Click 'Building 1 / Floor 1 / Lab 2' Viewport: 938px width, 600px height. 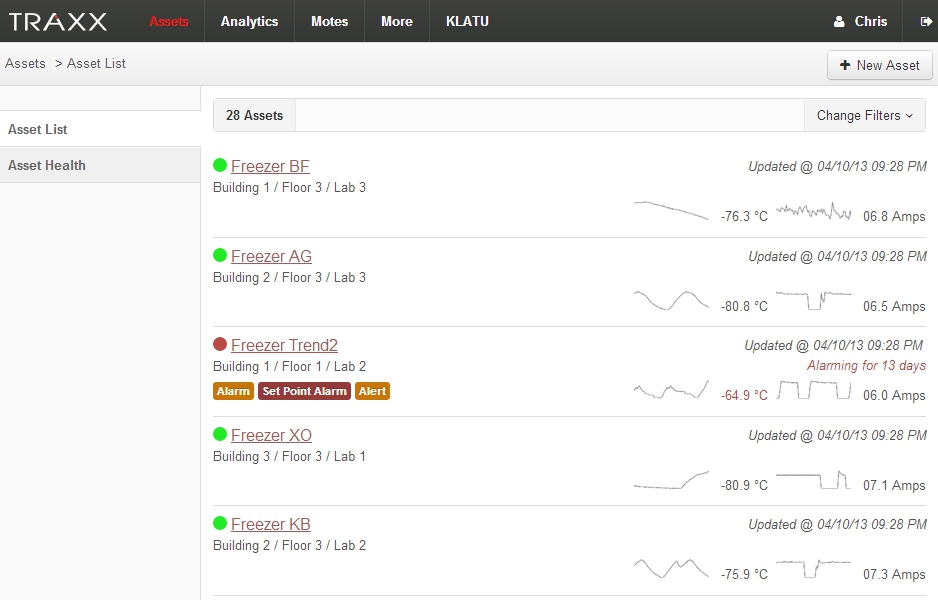pos(290,367)
